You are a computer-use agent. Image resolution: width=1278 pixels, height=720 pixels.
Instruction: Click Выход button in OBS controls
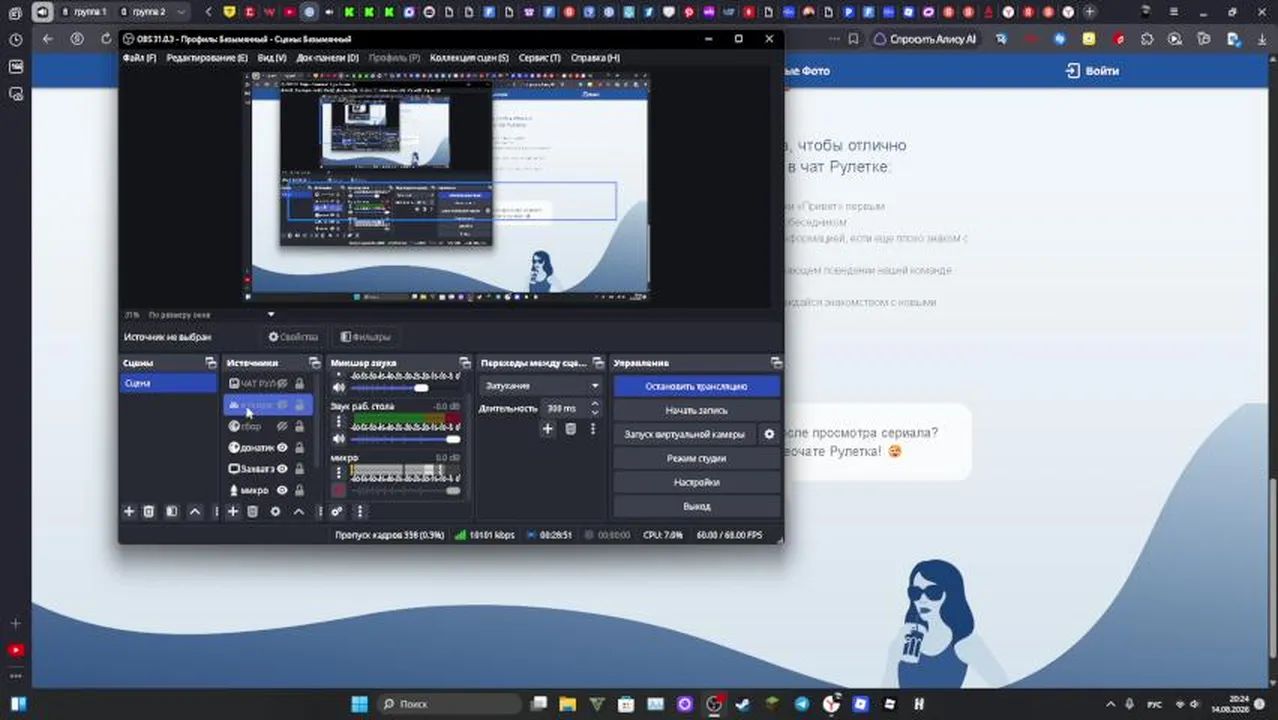(x=696, y=506)
